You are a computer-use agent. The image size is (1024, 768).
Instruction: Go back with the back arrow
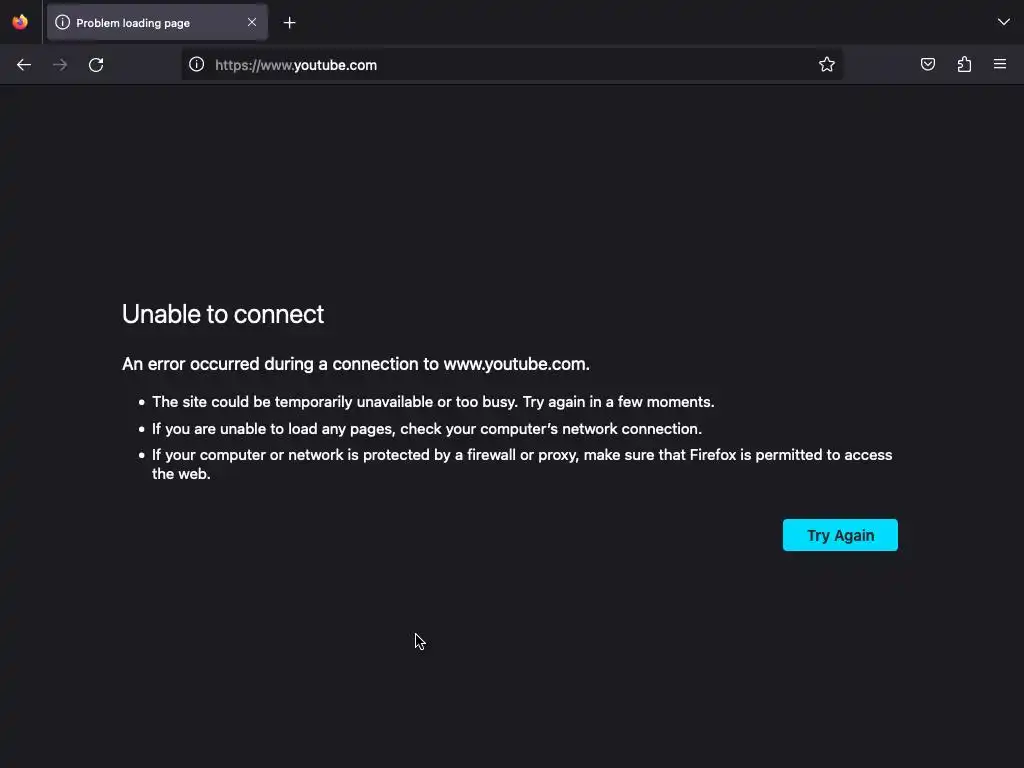pyautogui.click(x=24, y=65)
